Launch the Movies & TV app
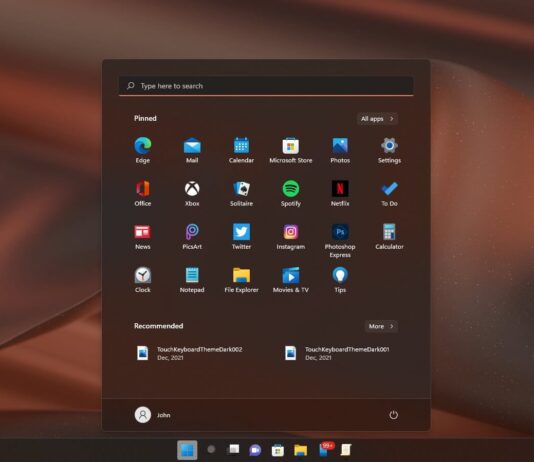The width and height of the screenshot is (534, 462). coord(290,280)
